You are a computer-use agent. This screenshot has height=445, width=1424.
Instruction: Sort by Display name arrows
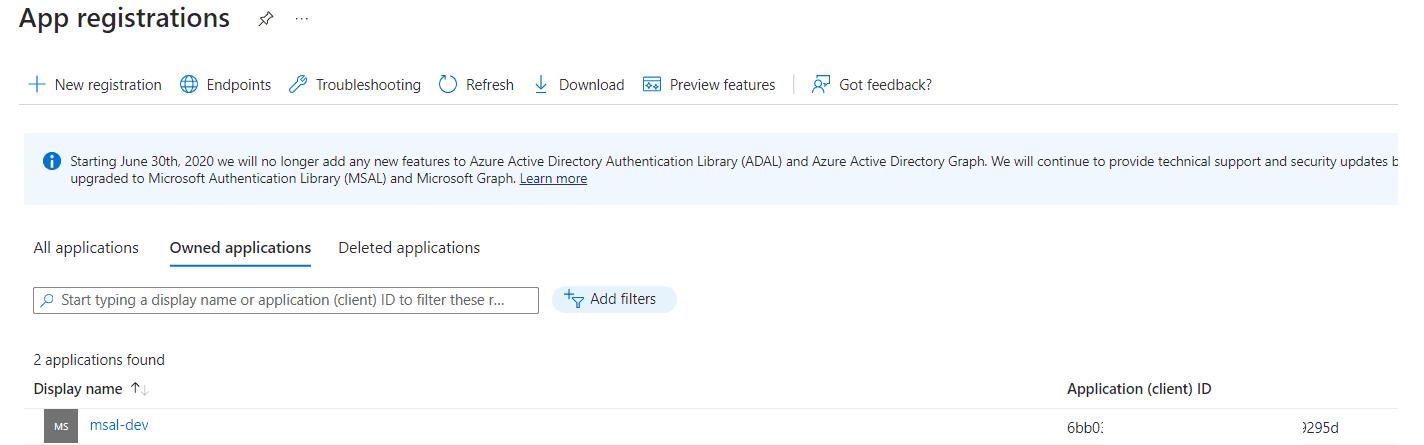[139, 389]
